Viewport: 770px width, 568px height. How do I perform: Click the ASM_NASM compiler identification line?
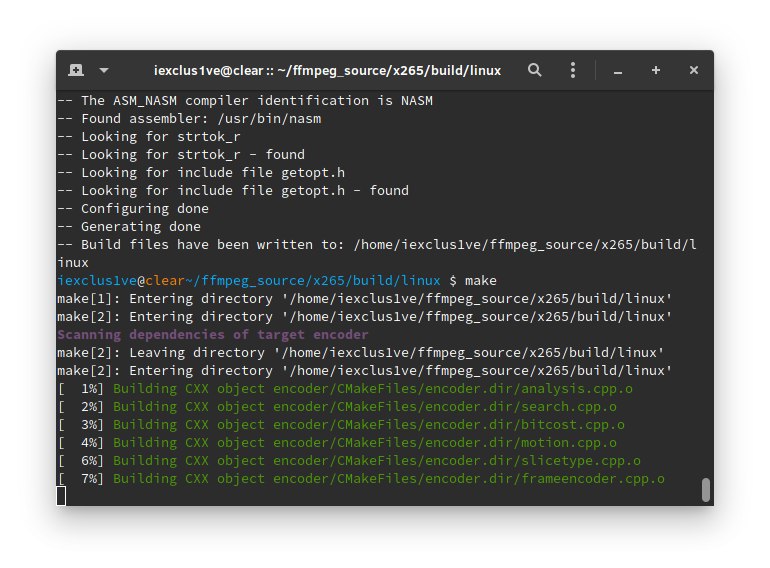pos(245,101)
